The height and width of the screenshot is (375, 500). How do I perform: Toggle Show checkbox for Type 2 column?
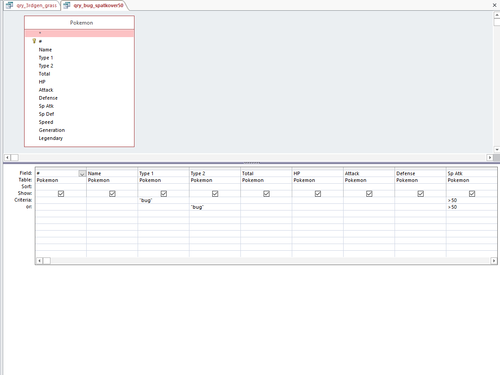point(215,194)
